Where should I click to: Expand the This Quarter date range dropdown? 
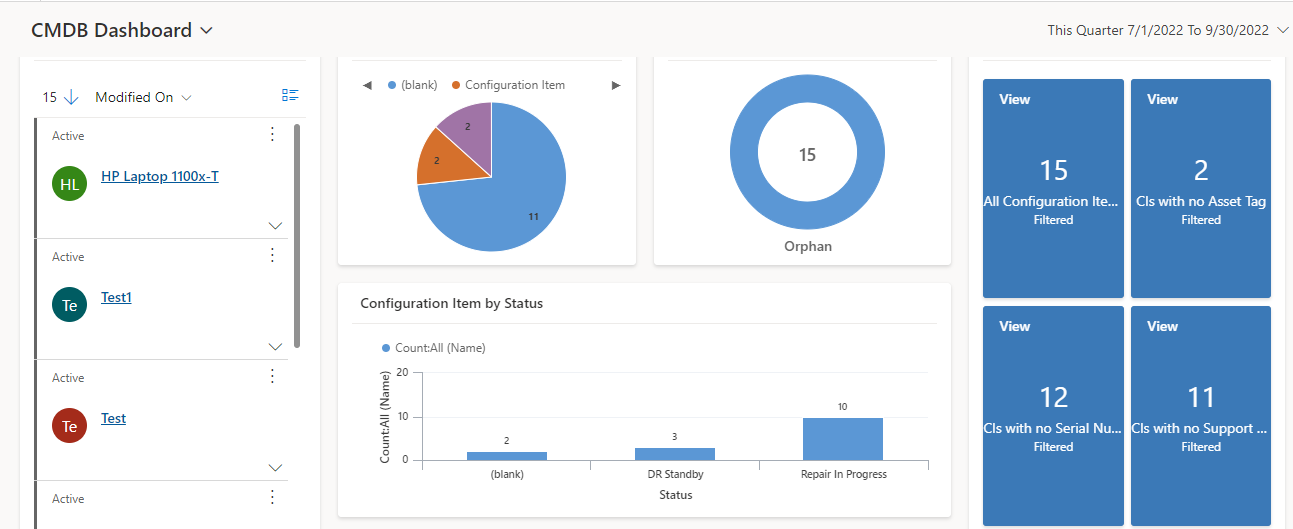point(1282,30)
